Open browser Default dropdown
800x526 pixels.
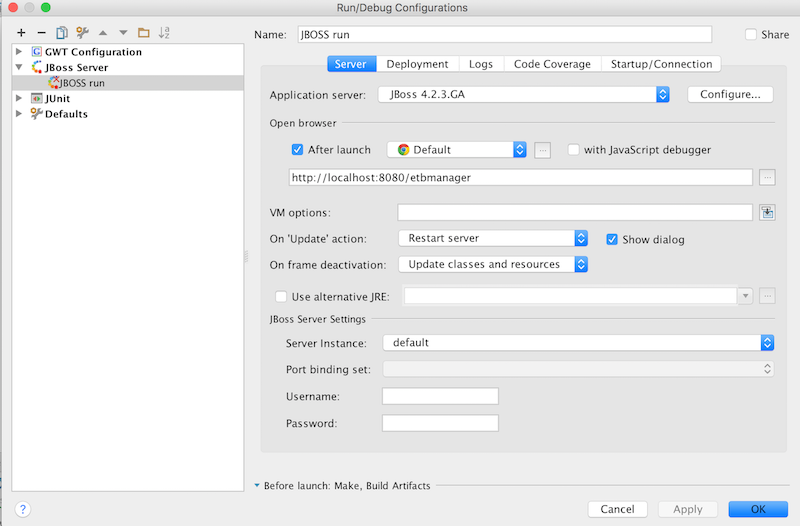457,149
